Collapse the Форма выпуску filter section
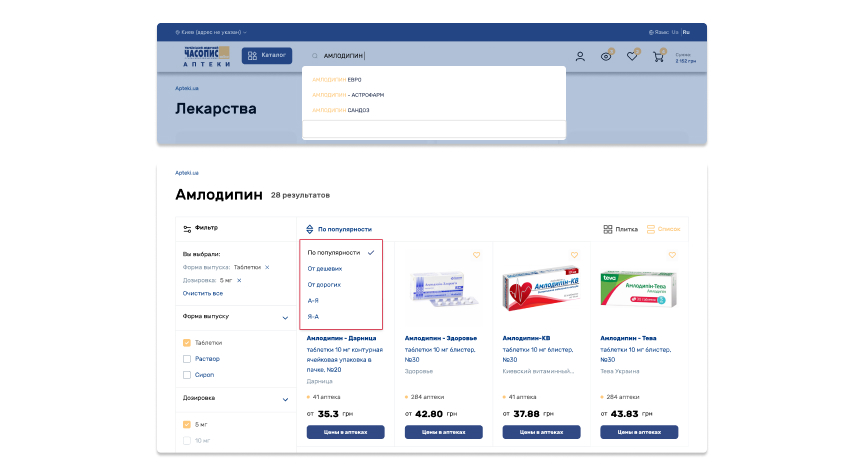The height and width of the screenshot is (476, 864). click(x=285, y=317)
